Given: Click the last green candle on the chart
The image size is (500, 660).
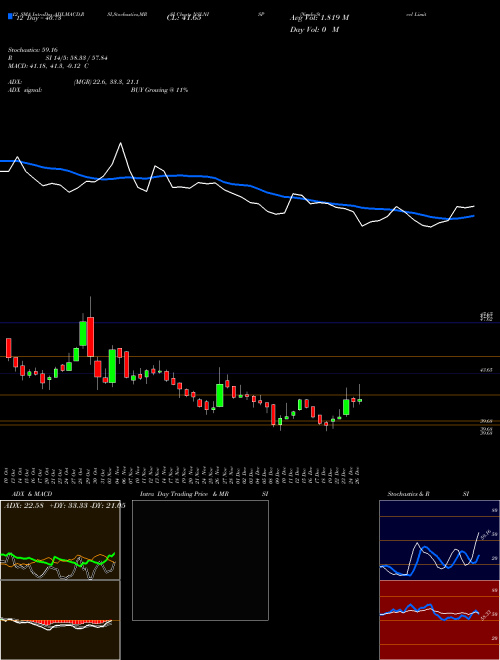Looking at the screenshot, I should point(360,400).
